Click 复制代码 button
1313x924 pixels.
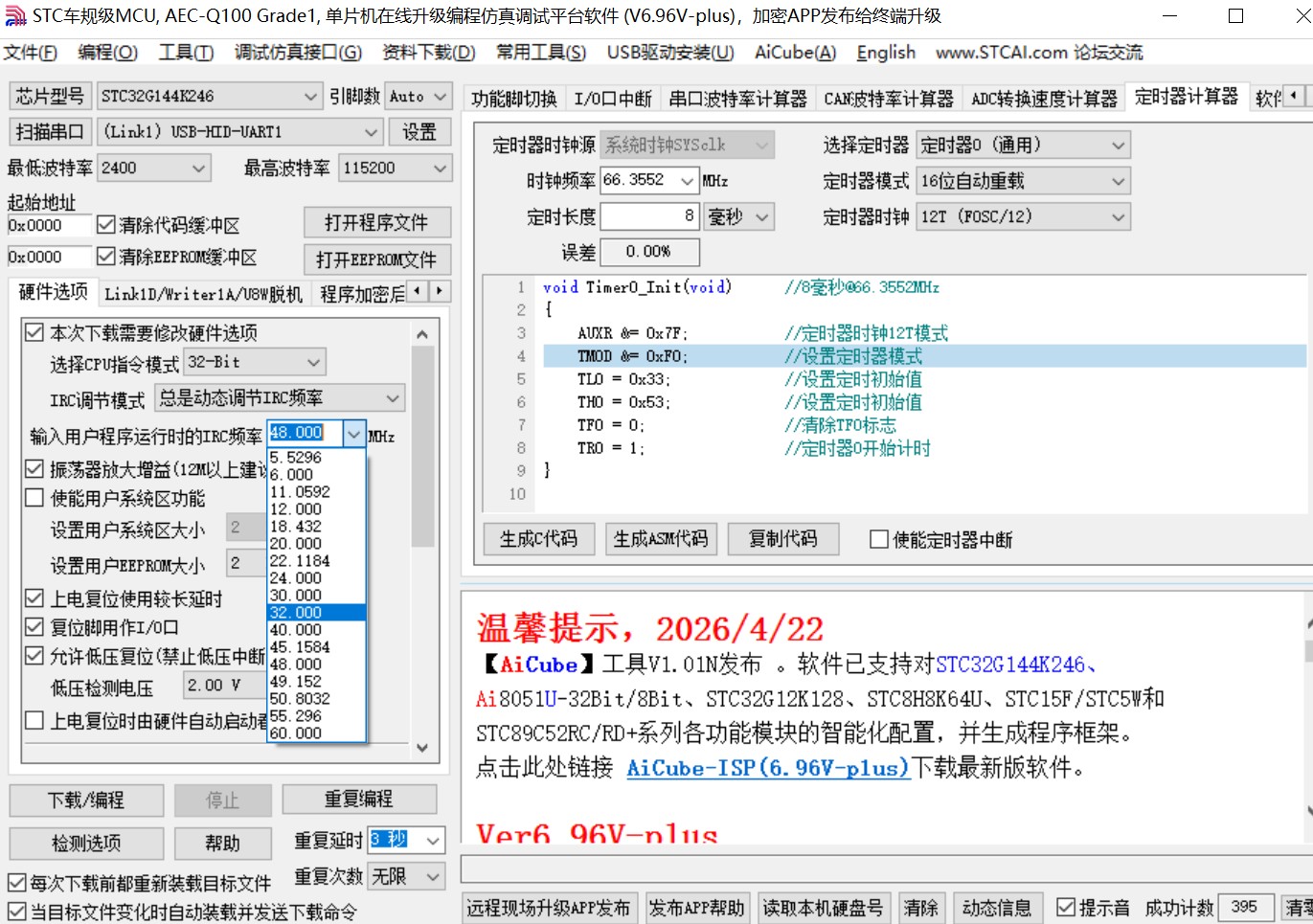(783, 539)
